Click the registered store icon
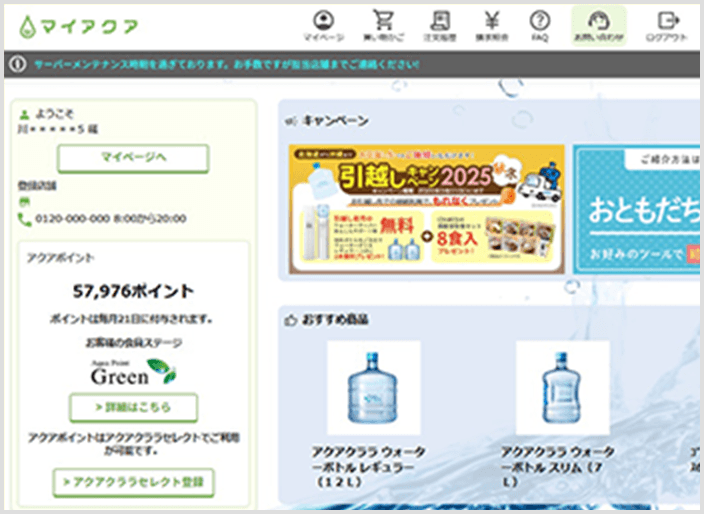The image size is (704, 514). tap(24, 202)
